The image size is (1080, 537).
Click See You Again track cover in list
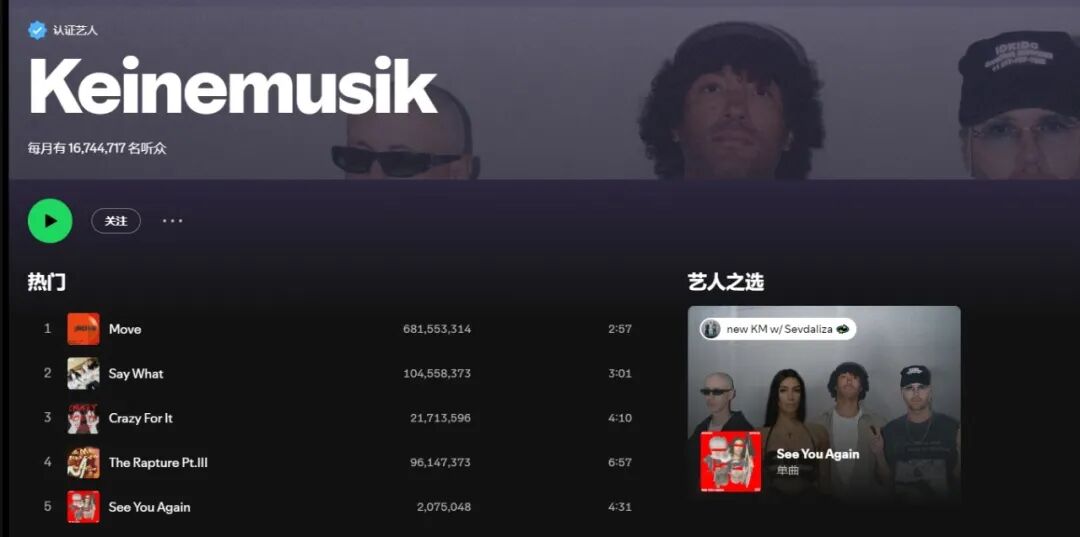[83, 507]
